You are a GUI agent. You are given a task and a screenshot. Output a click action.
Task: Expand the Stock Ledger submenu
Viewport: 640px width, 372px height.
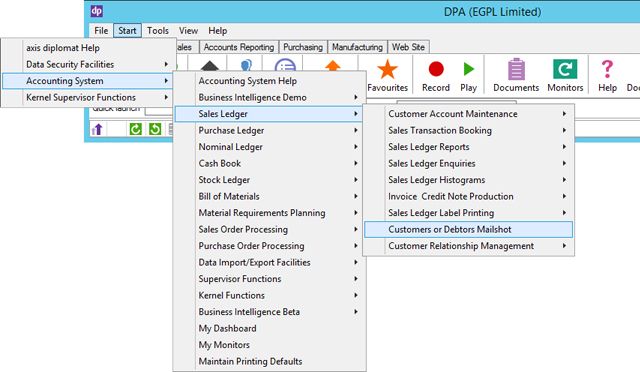269,180
